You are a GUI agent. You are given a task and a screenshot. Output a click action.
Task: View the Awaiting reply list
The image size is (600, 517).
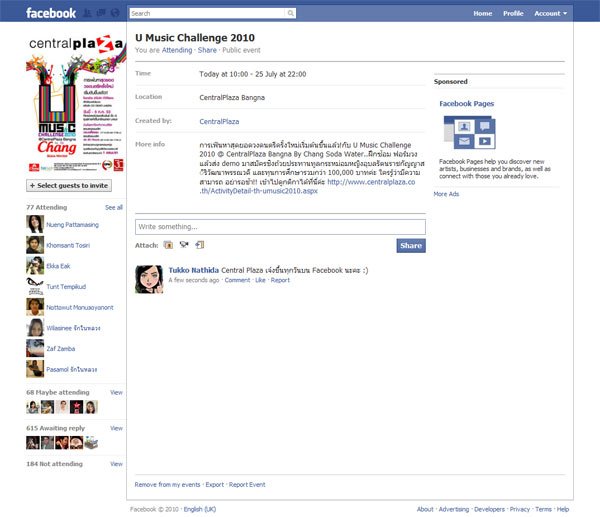pyautogui.click(x=116, y=428)
